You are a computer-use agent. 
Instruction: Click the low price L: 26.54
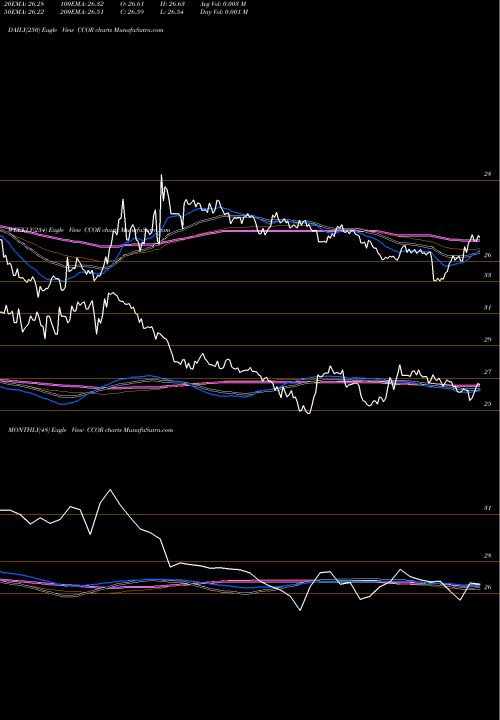coord(172,12)
